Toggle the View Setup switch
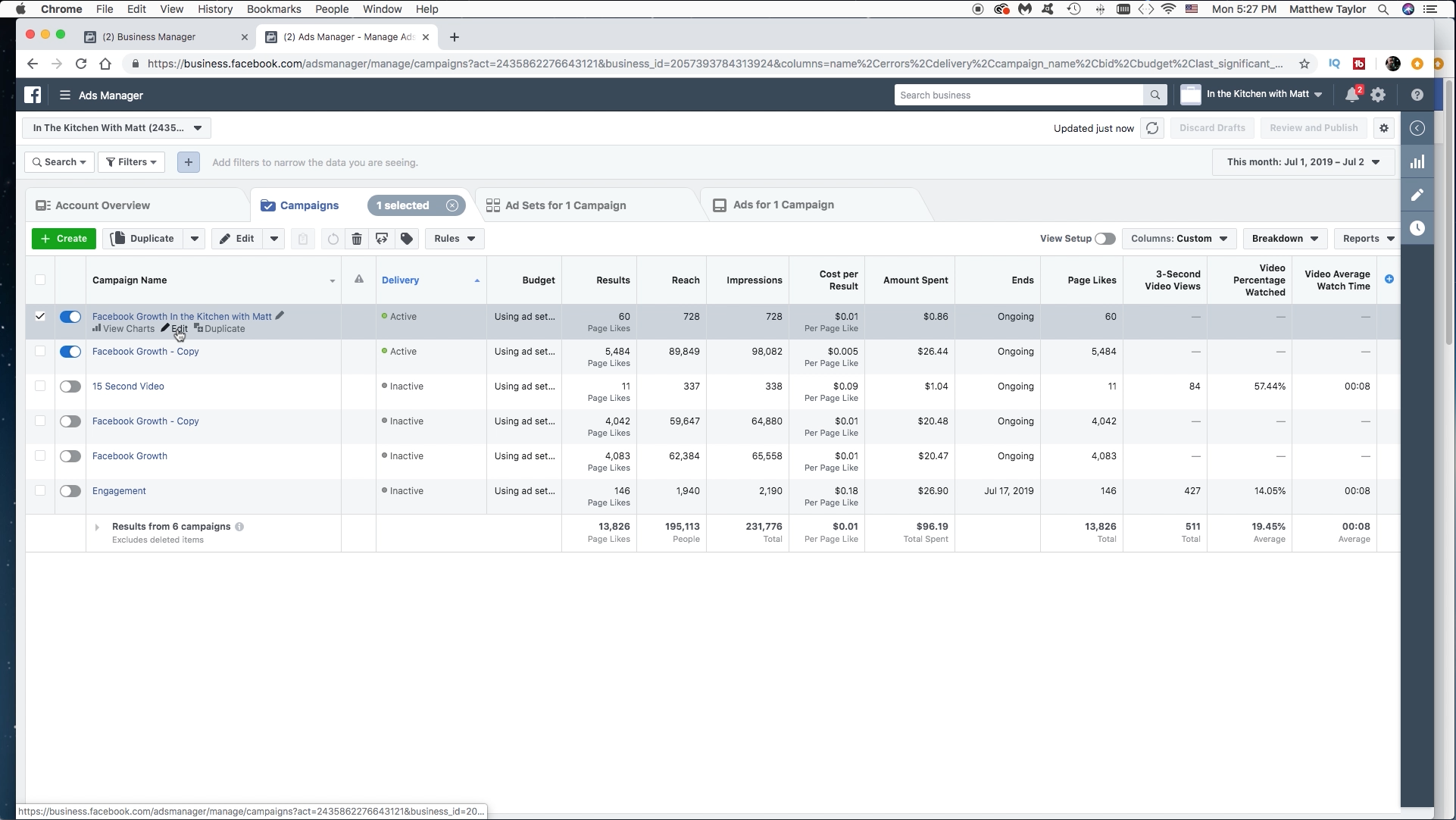The height and width of the screenshot is (820, 1456). [x=1105, y=239]
